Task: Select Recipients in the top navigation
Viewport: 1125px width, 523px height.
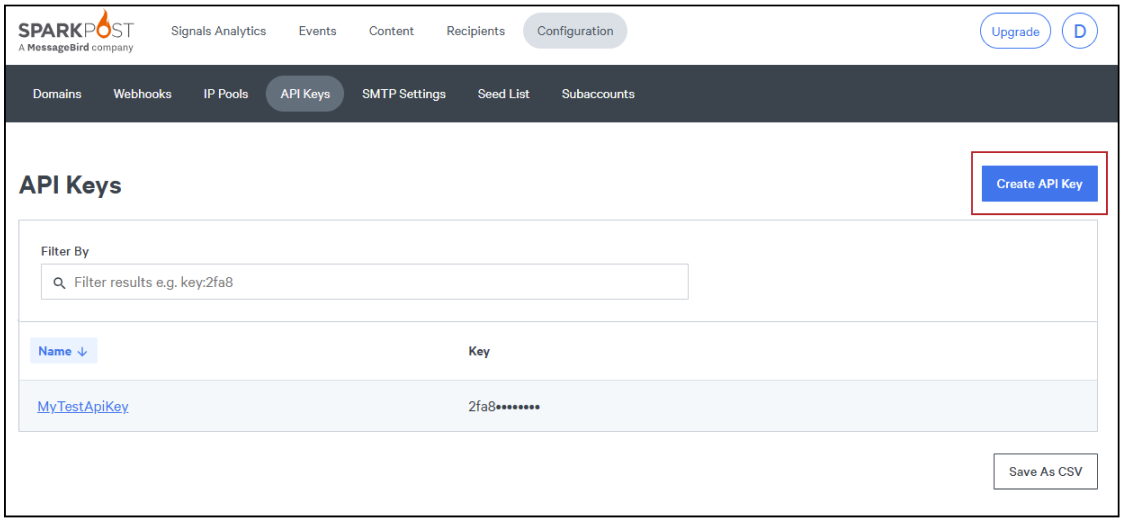Action: pyautogui.click(x=475, y=31)
